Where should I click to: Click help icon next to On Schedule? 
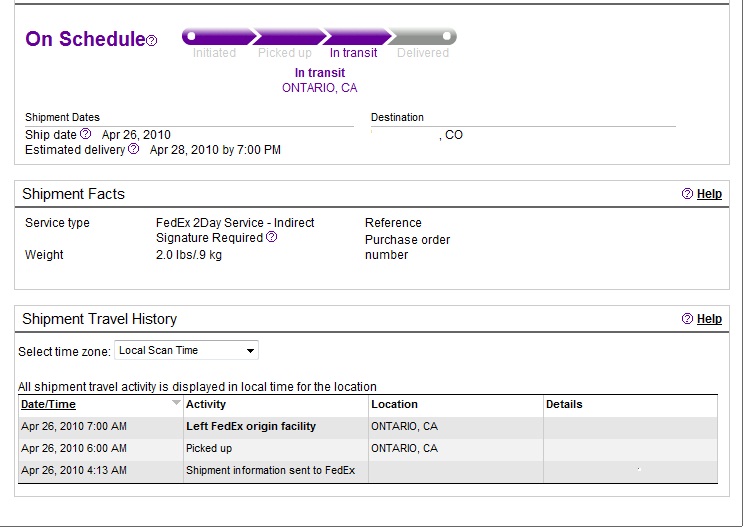pyautogui.click(x=152, y=41)
